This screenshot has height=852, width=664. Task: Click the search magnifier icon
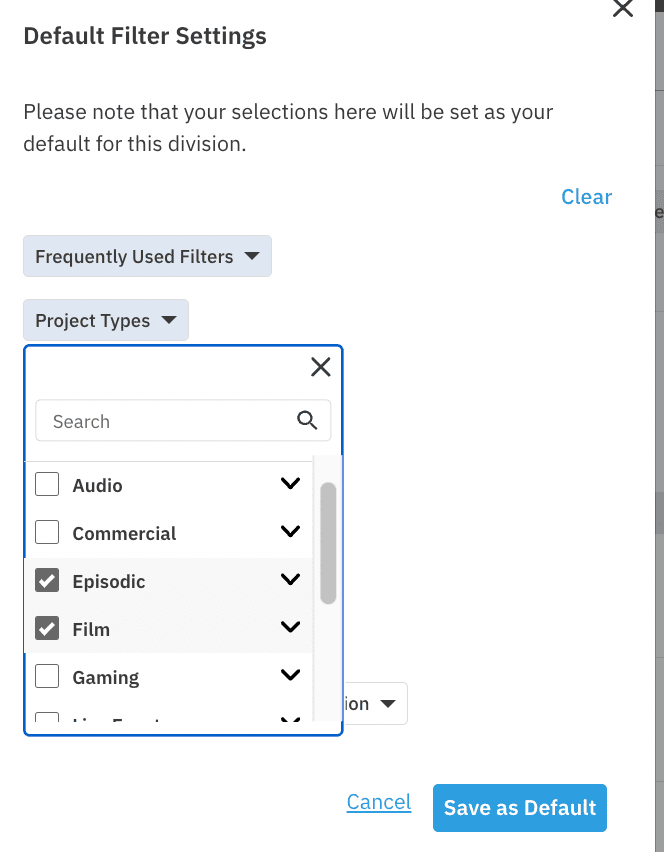point(307,420)
